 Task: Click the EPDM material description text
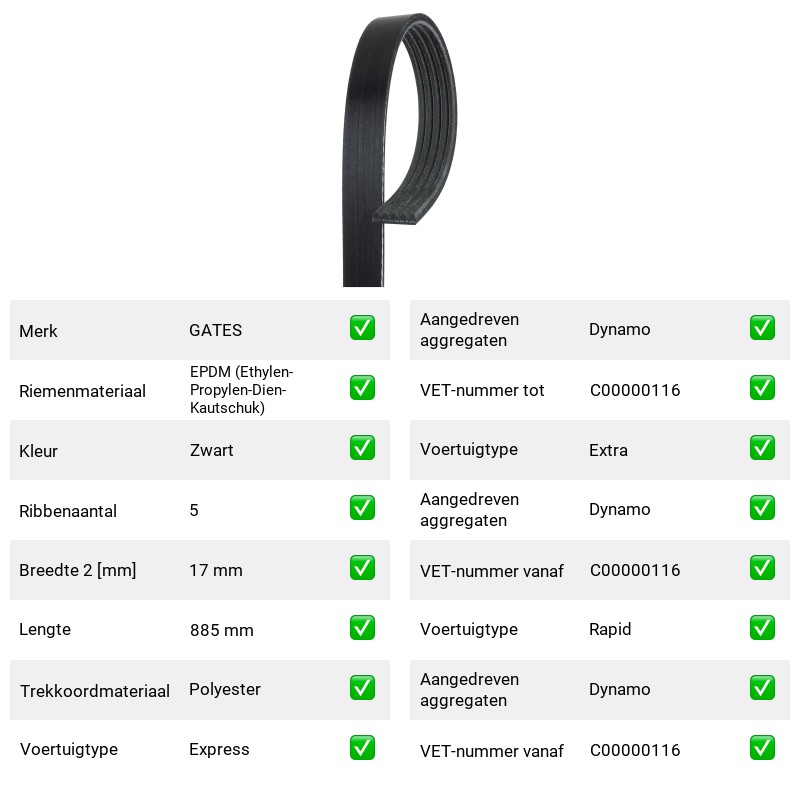click(x=241, y=390)
